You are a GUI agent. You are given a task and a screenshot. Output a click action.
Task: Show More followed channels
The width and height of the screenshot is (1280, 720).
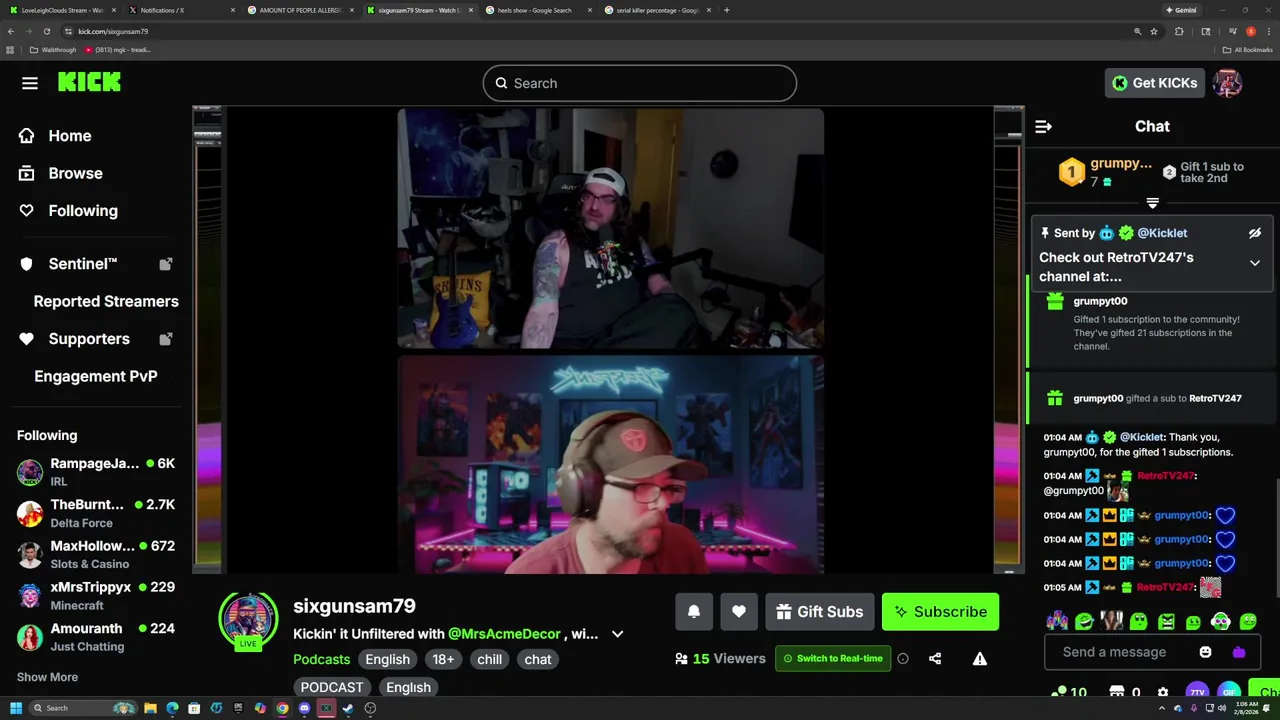tap(47, 677)
